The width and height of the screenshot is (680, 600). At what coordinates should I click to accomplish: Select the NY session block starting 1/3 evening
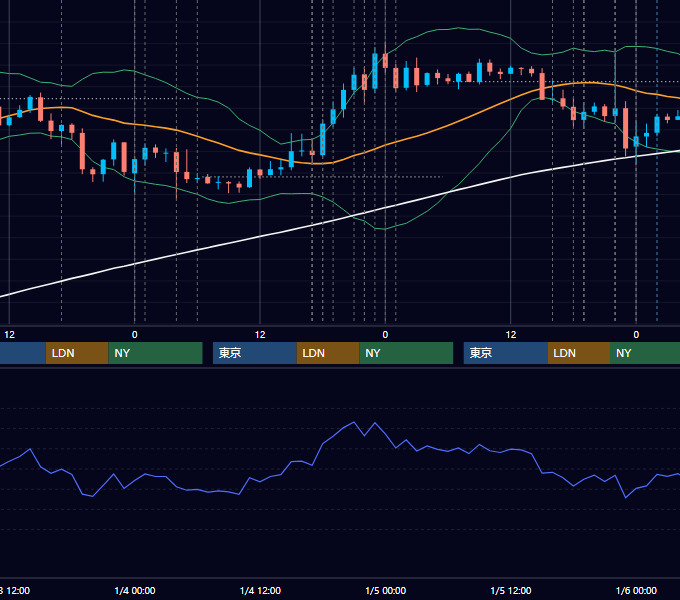155,353
